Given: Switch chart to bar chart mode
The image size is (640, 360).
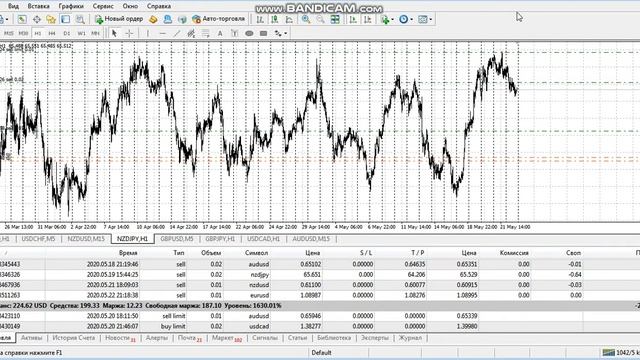Looking at the screenshot, I should tap(260, 19).
